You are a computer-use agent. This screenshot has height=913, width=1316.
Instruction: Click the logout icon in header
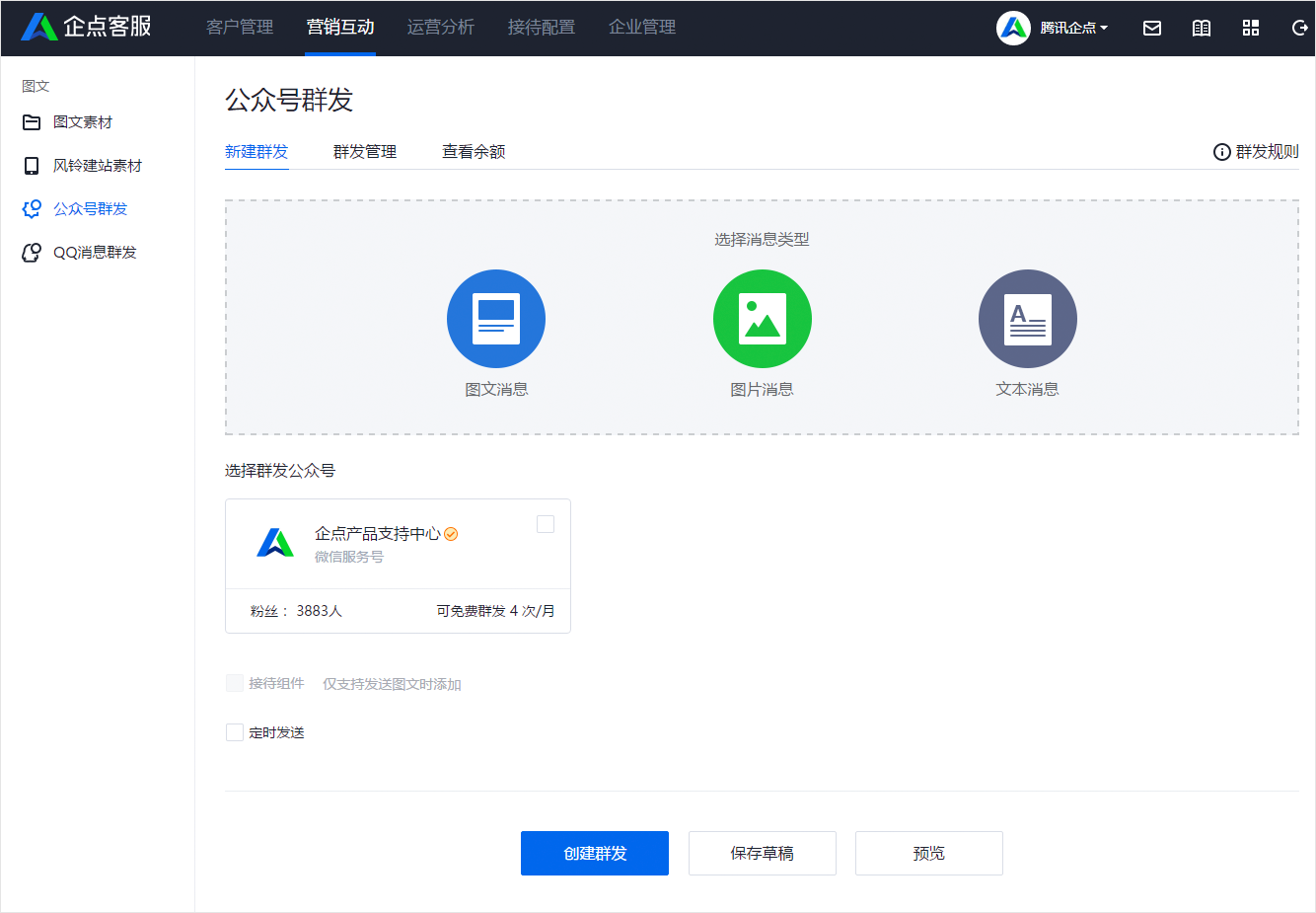(x=1299, y=28)
